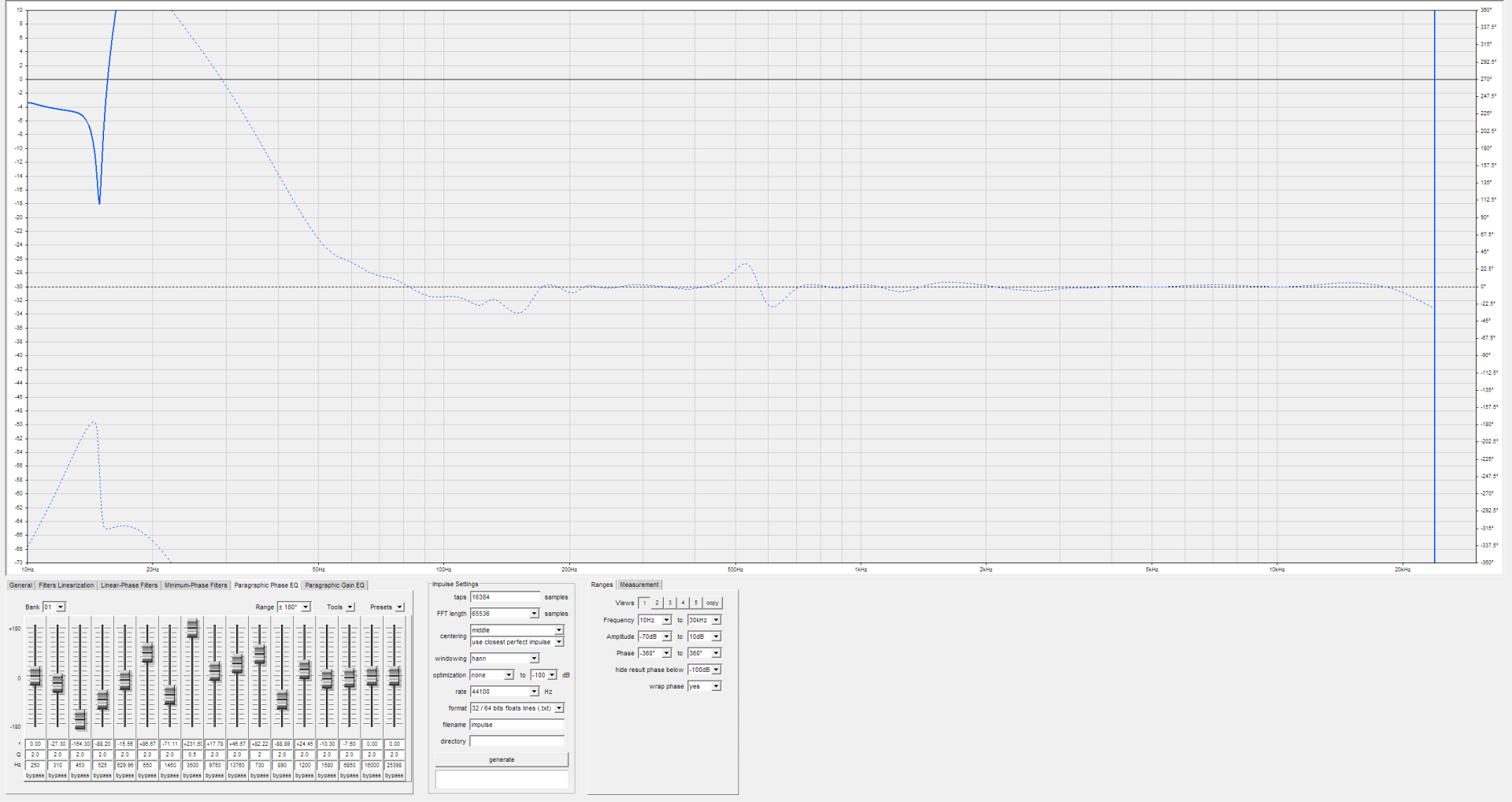Viewport: 1512px width, 802px height.
Task: Toggle bypass for the 250 Hz band
Action: coord(35,776)
